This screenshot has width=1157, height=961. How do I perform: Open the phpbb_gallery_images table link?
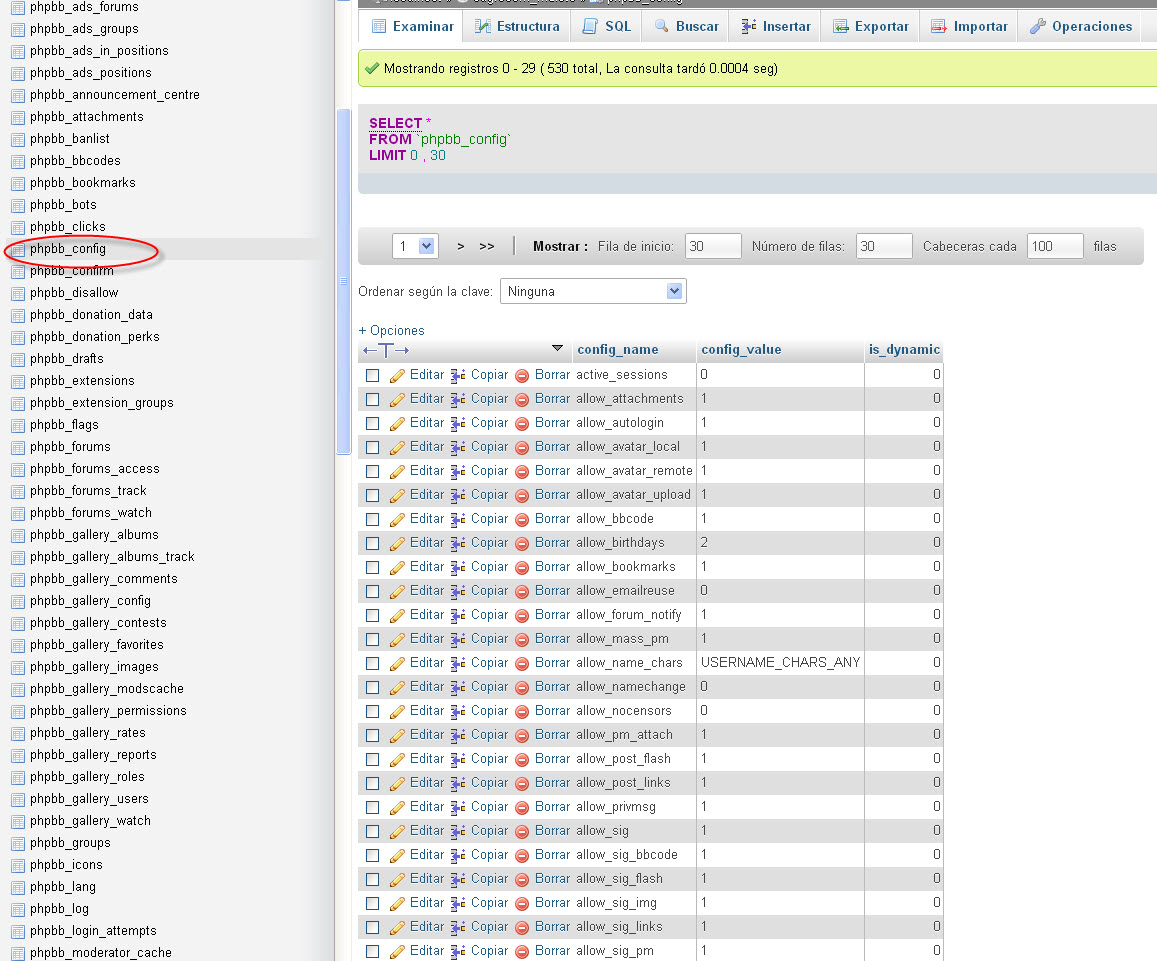click(94, 667)
